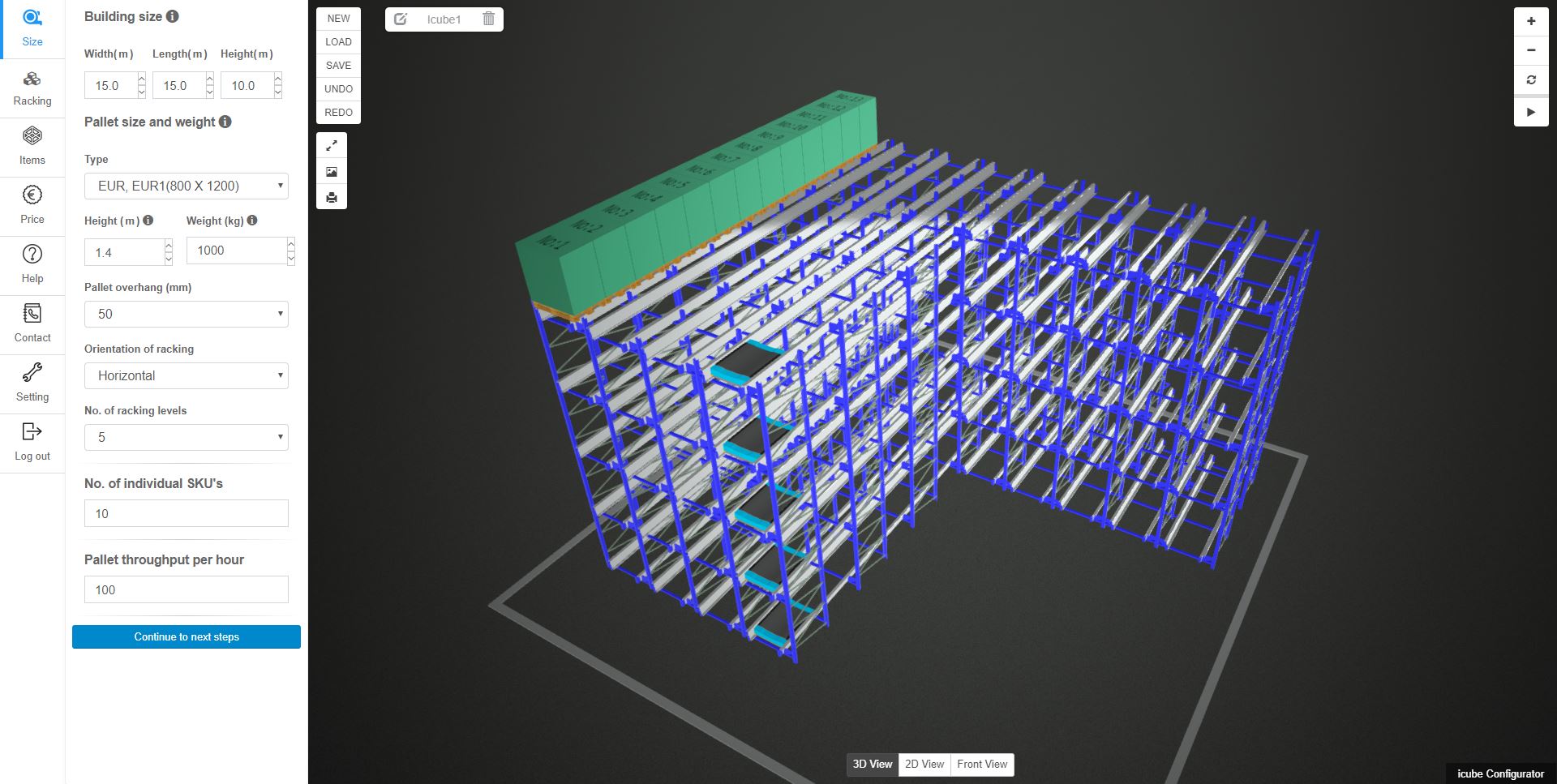Delete Icube1 with the trash icon
Viewport: 1557px width, 784px height.
coord(488,19)
